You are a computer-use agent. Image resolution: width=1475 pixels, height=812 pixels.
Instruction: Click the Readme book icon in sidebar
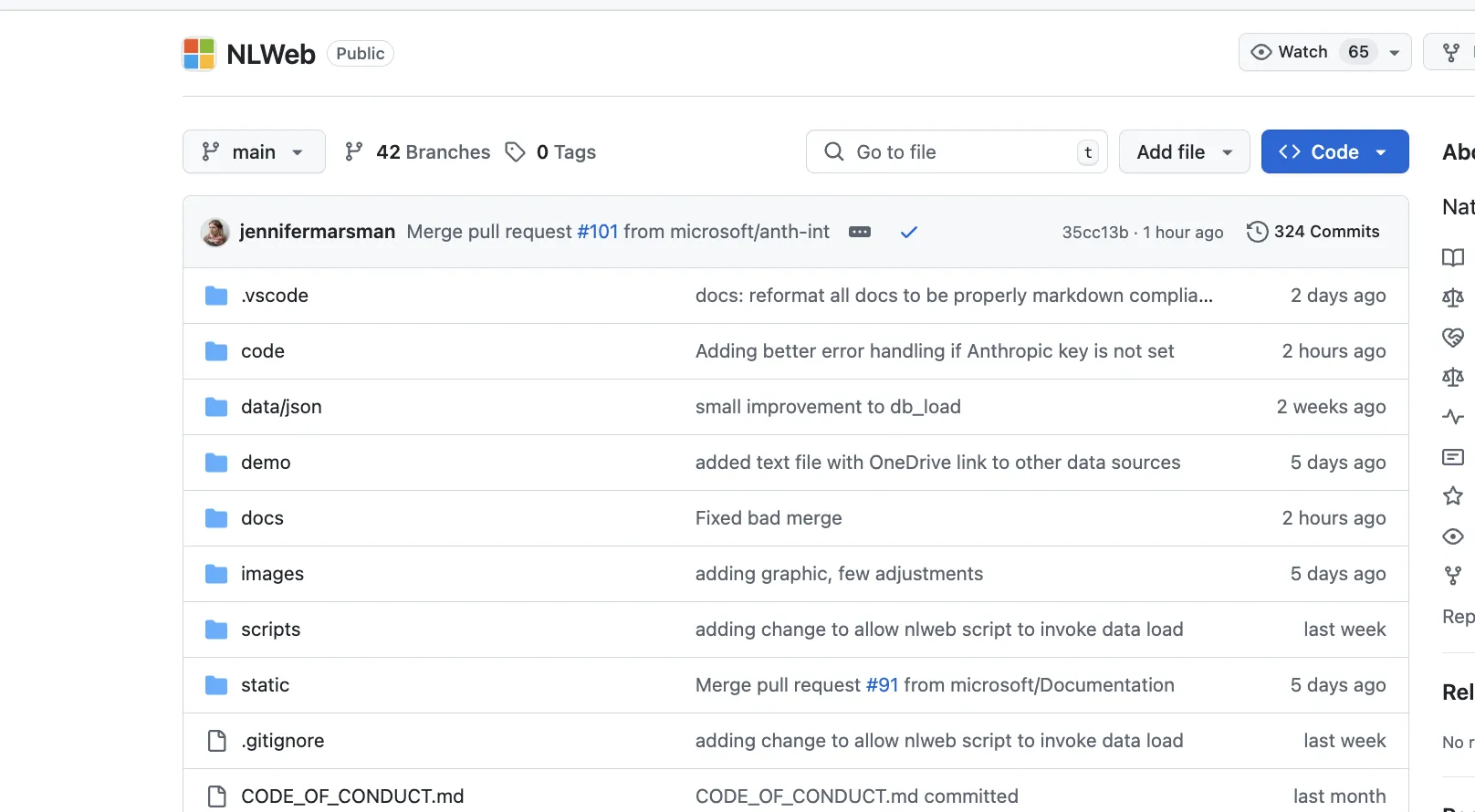pos(1453,257)
